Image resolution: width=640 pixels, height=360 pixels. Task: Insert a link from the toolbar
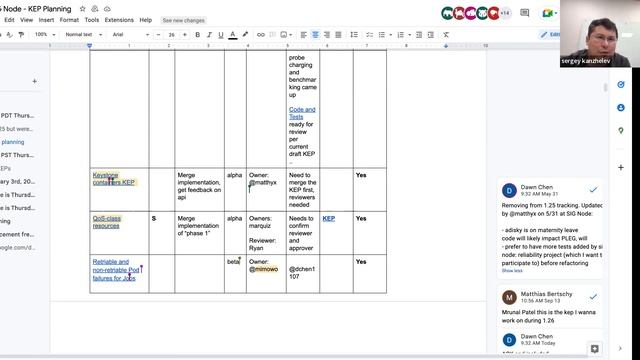260,35
